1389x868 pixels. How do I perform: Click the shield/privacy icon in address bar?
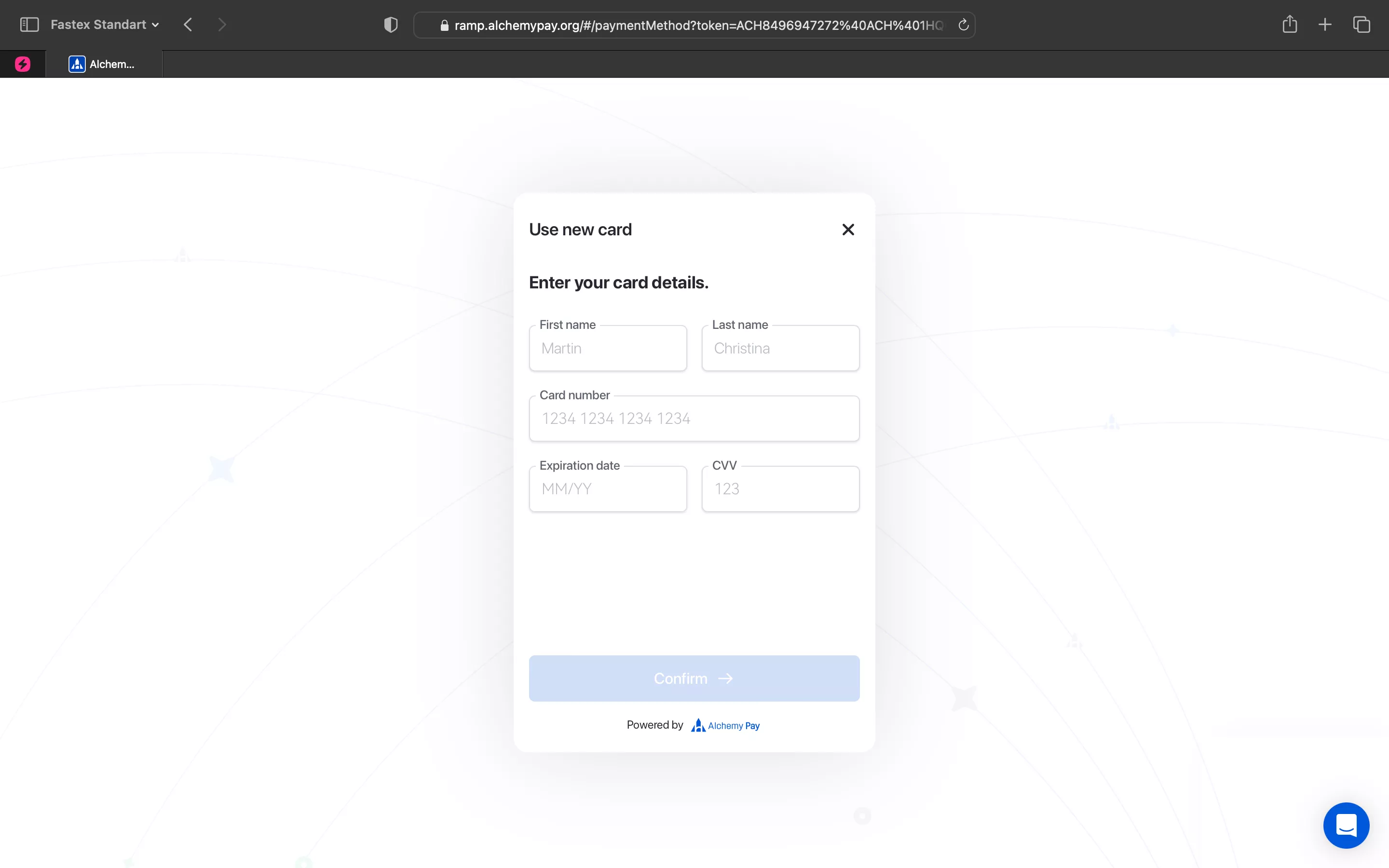390,25
